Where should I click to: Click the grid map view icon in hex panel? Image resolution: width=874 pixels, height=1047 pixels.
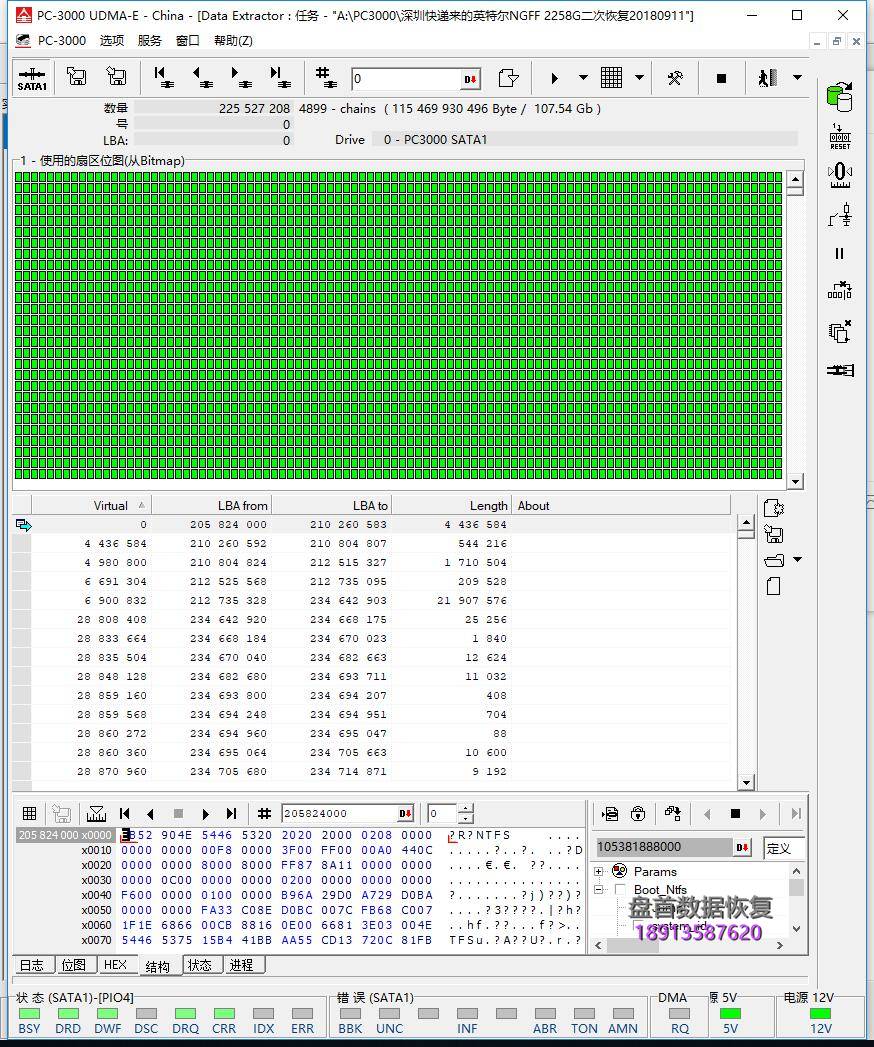[29, 813]
